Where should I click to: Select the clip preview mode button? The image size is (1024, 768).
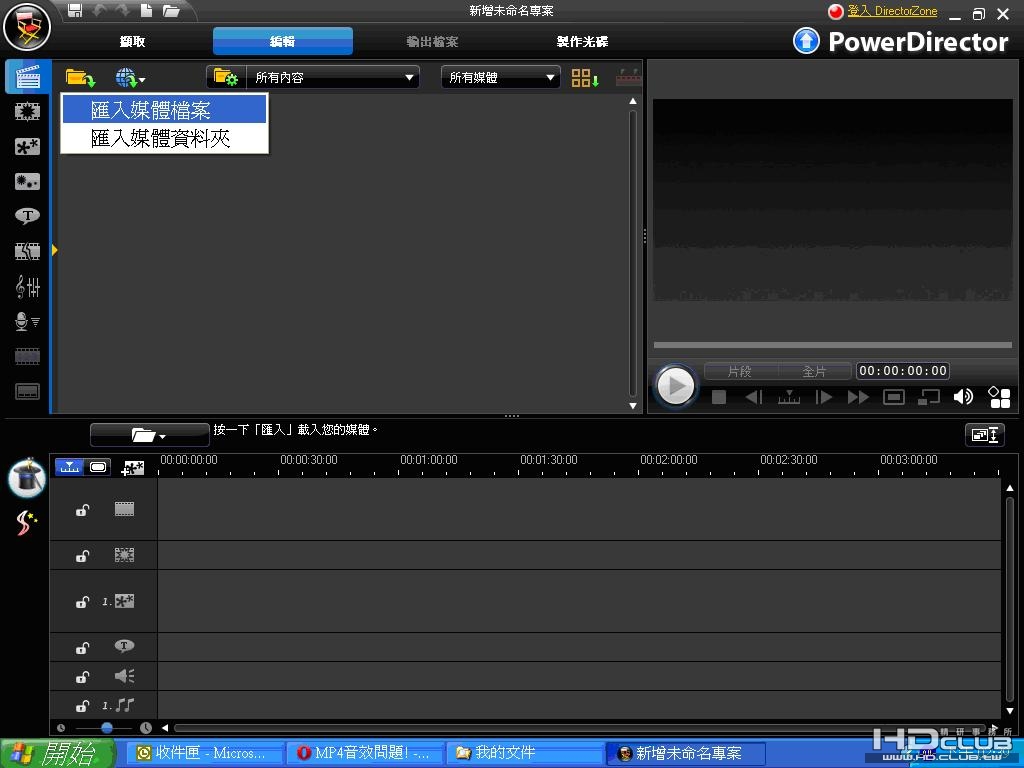point(741,371)
